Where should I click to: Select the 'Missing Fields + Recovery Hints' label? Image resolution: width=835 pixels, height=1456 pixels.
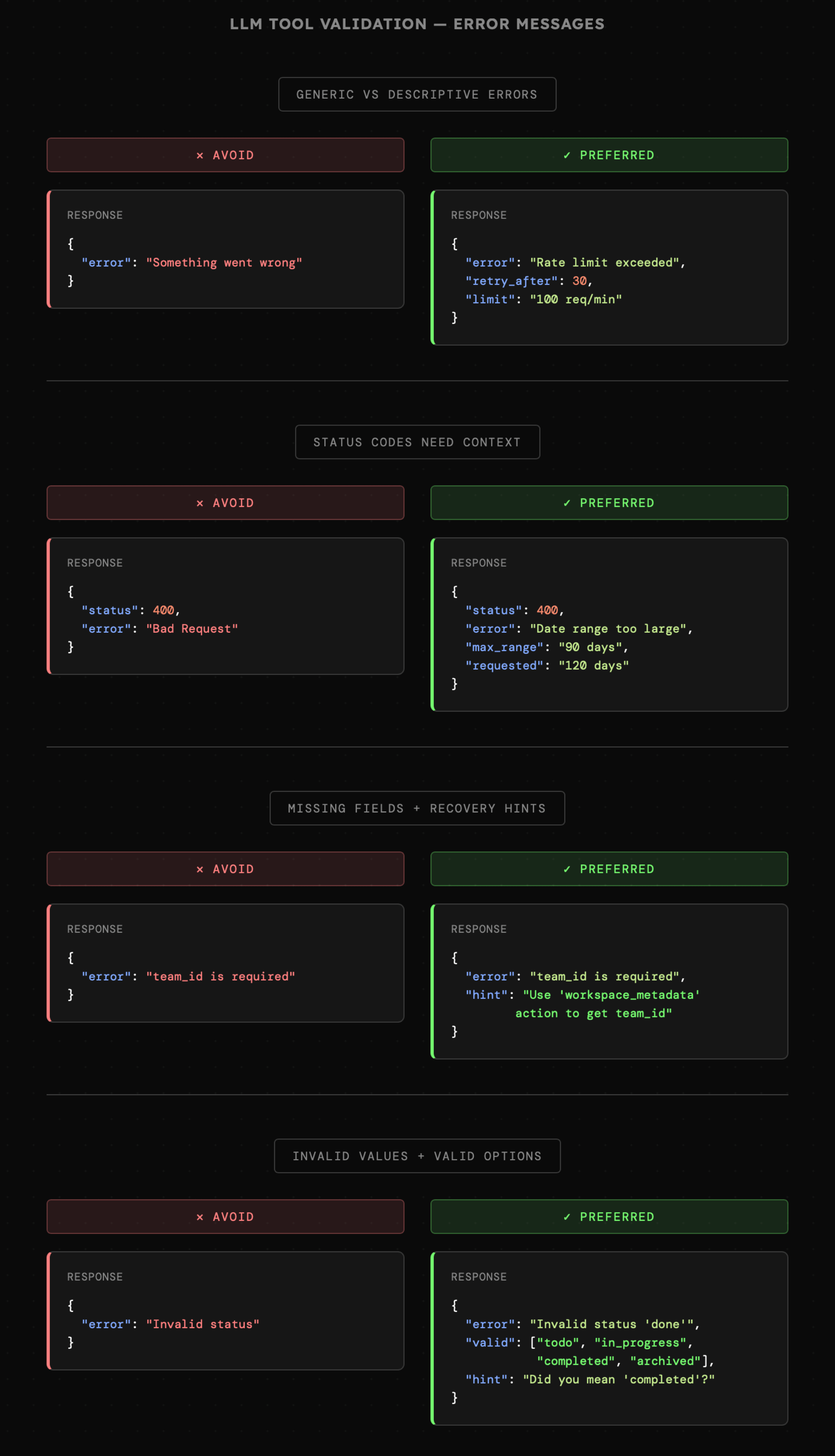point(417,808)
